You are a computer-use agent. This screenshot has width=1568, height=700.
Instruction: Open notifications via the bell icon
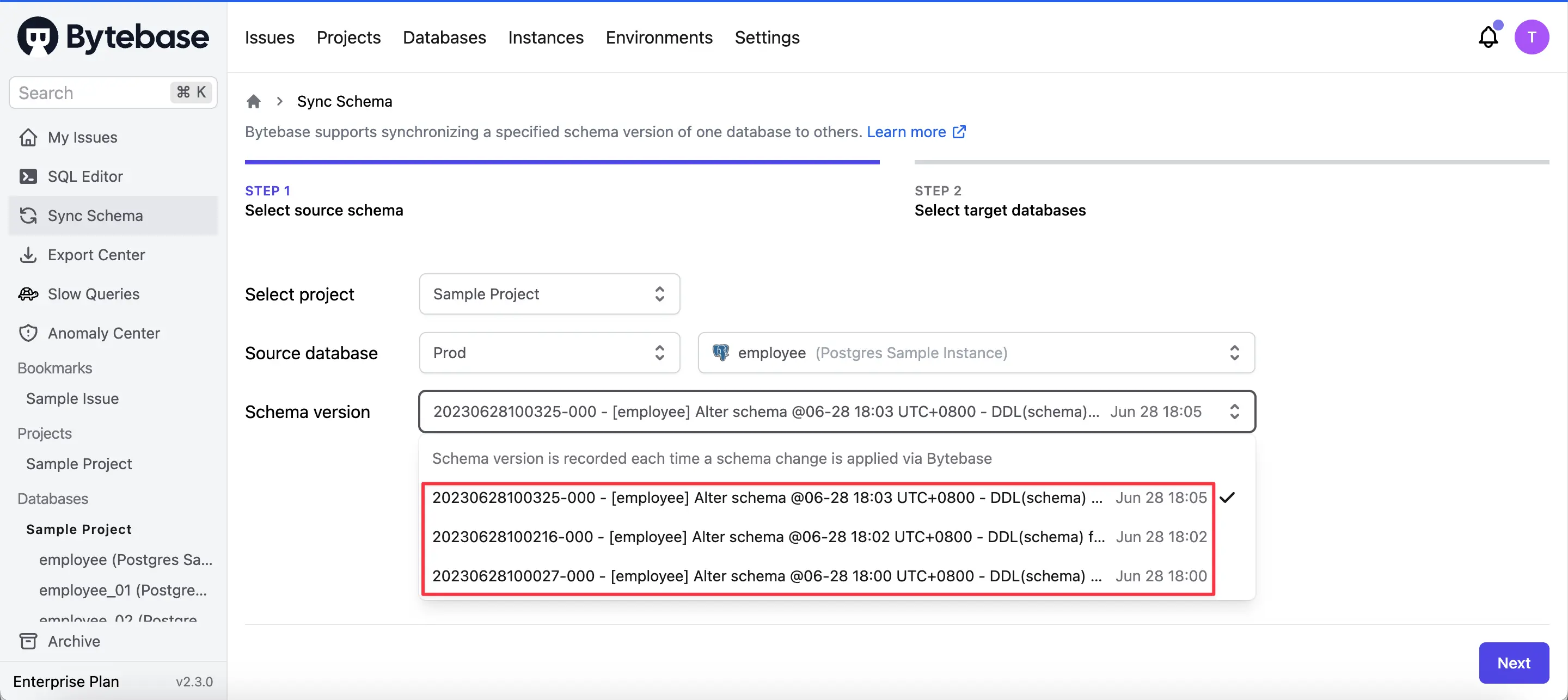1487,37
